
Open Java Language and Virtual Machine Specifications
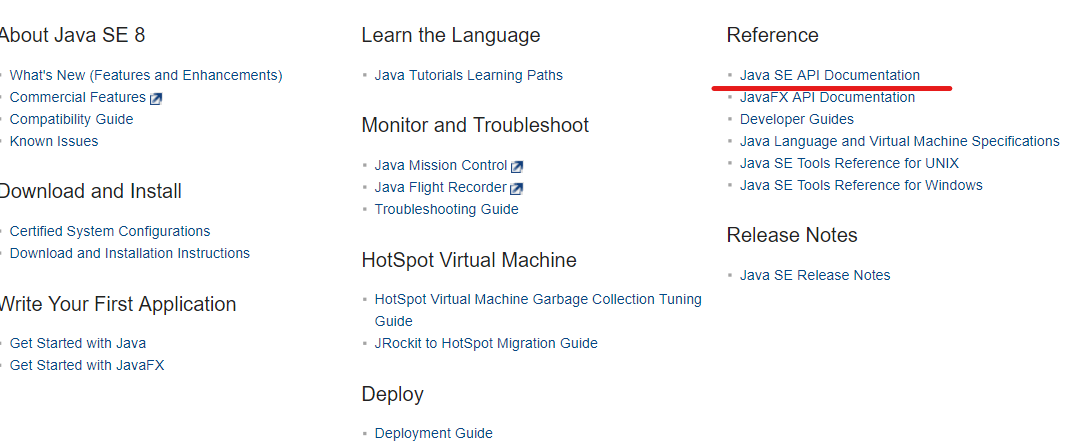click(899, 142)
